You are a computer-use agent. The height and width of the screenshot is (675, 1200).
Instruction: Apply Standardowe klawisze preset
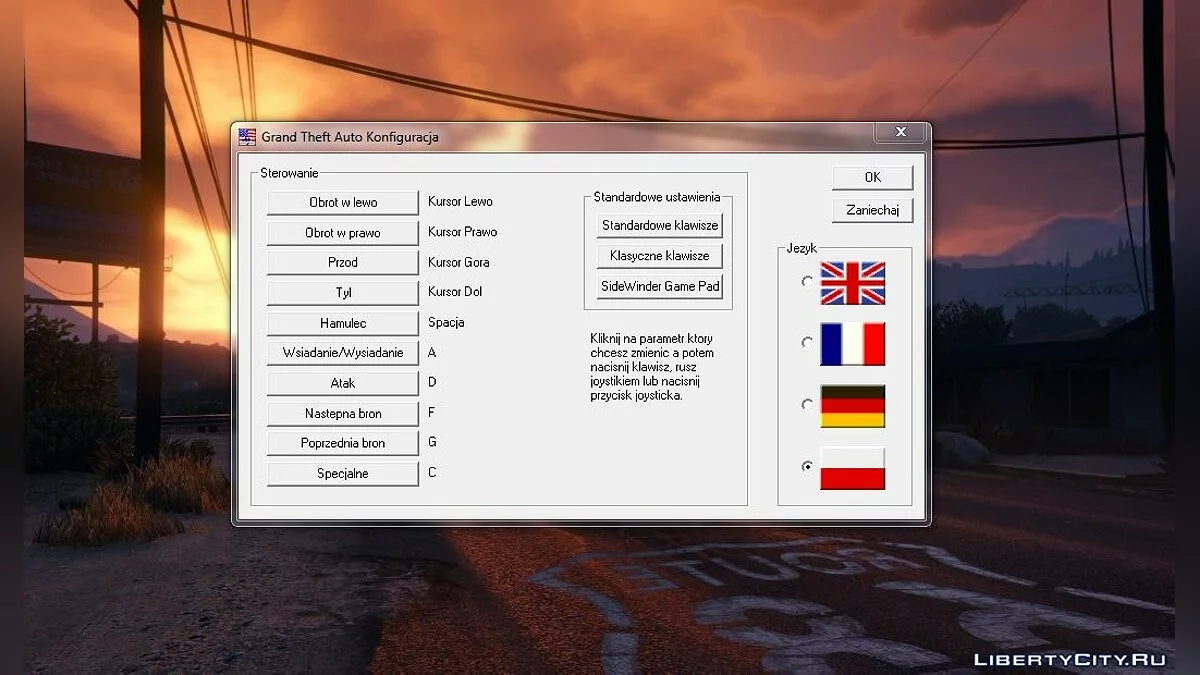pyautogui.click(x=659, y=226)
